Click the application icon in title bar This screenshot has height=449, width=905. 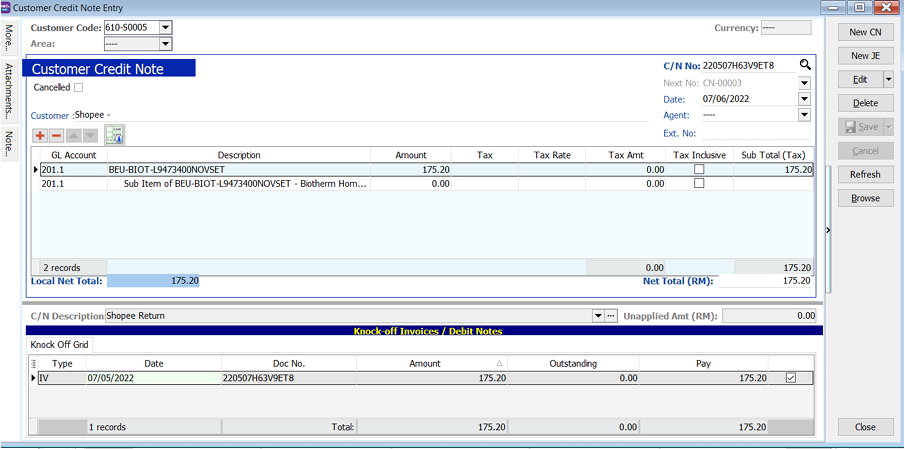pyautogui.click(x=8, y=8)
